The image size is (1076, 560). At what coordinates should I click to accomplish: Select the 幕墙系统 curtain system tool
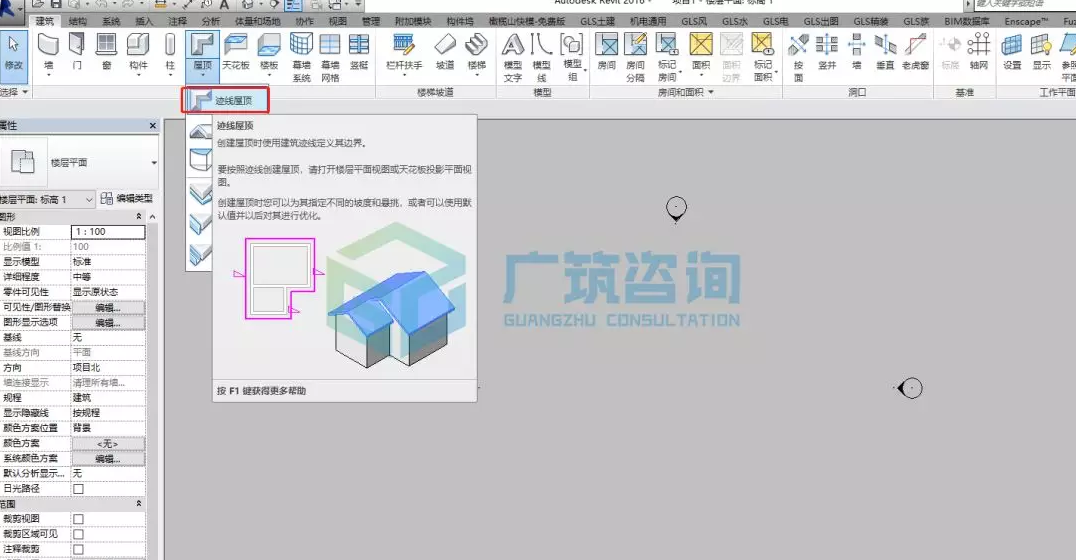(301, 56)
